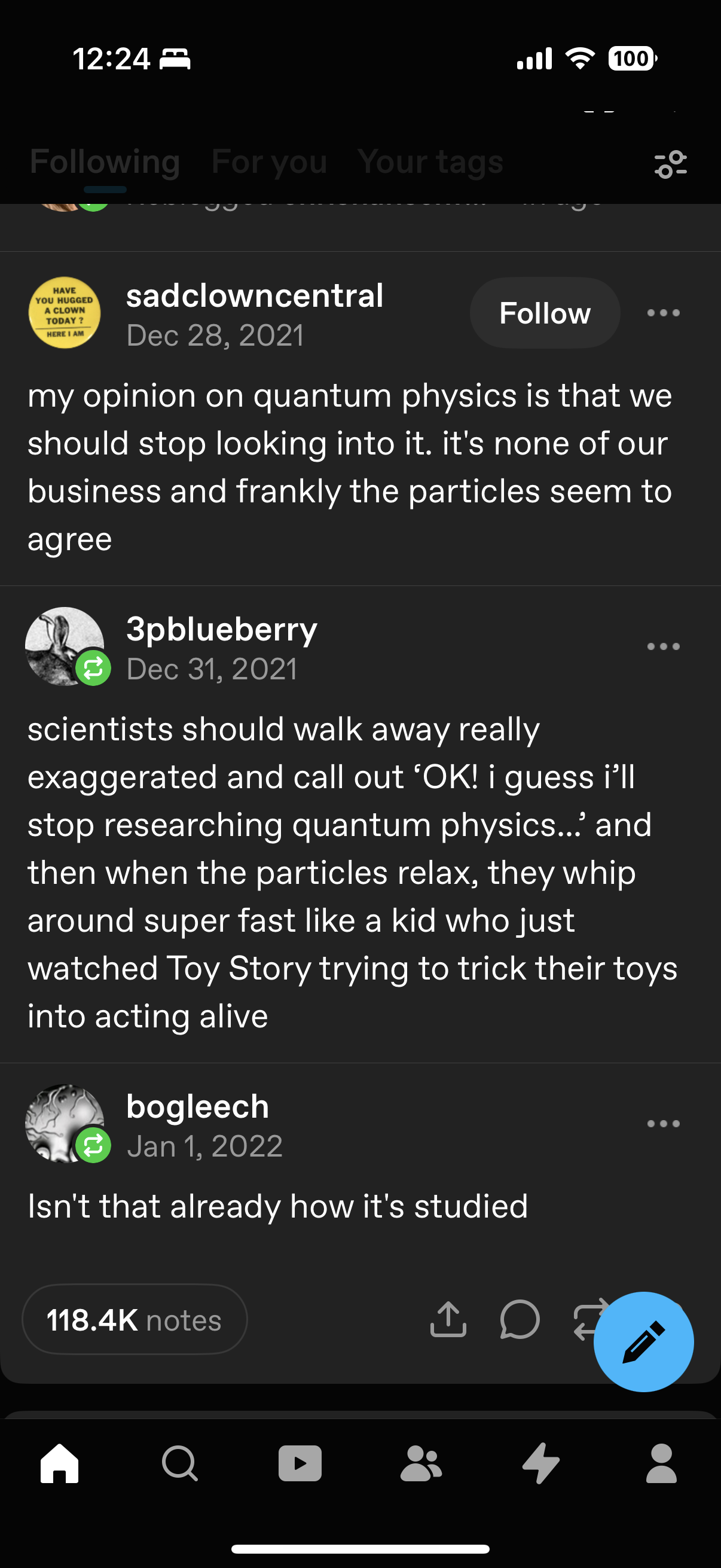This screenshot has width=721, height=1568.
Task: View the 118.4K notes
Action: click(135, 1320)
